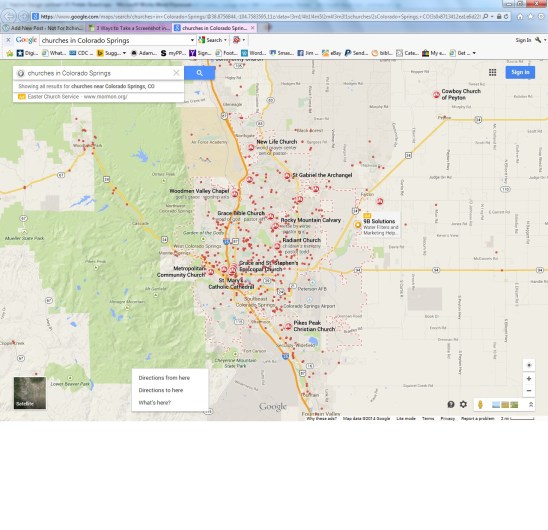The image size is (548, 530).
Task: Zoom in with the map plus button
Action: tap(529, 378)
